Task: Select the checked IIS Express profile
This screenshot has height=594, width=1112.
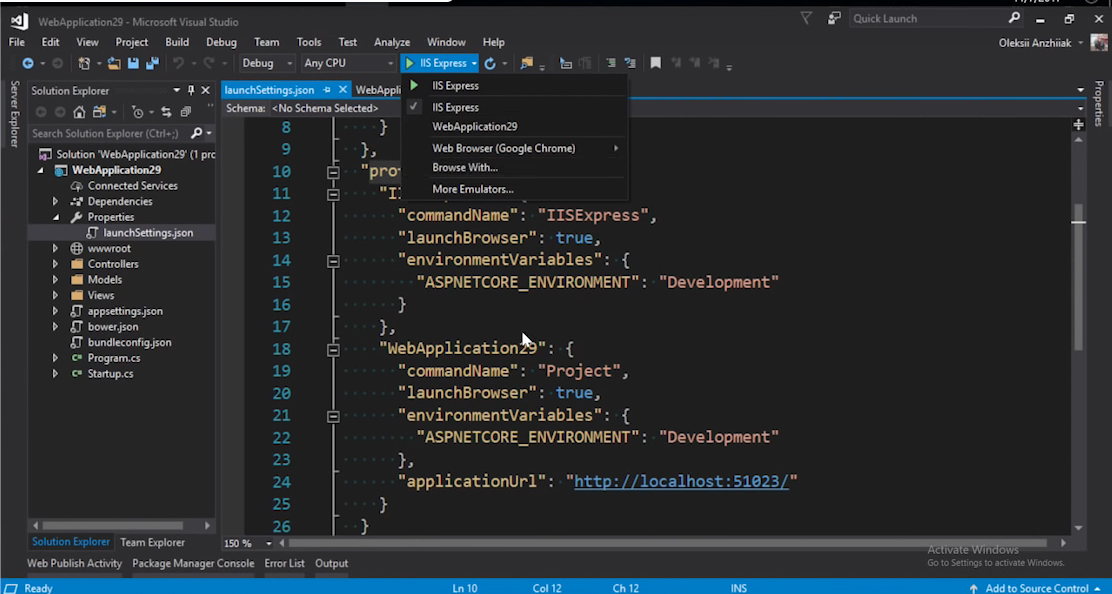Action: (455, 107)
